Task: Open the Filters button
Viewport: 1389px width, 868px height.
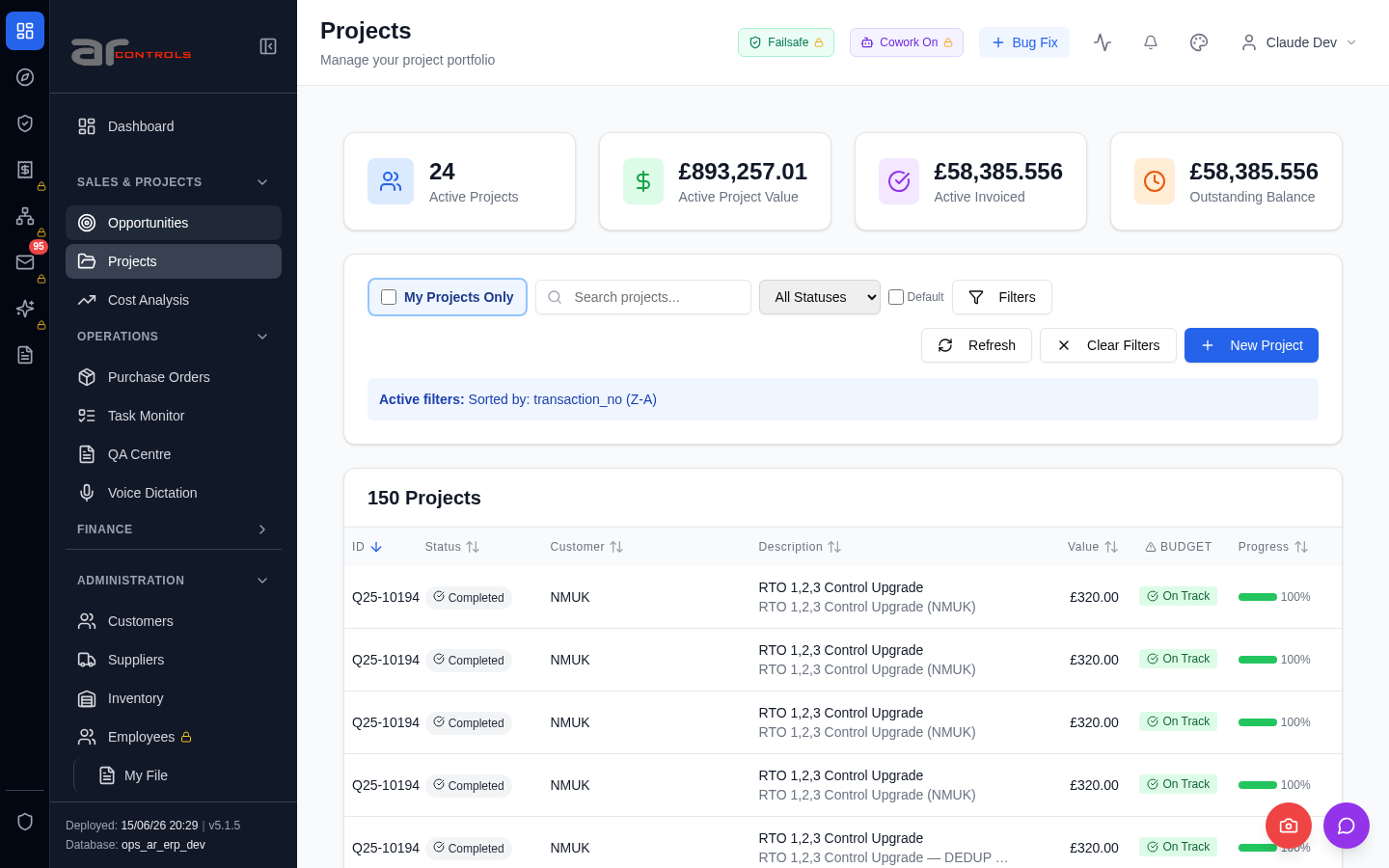Action: point(1002,297)
